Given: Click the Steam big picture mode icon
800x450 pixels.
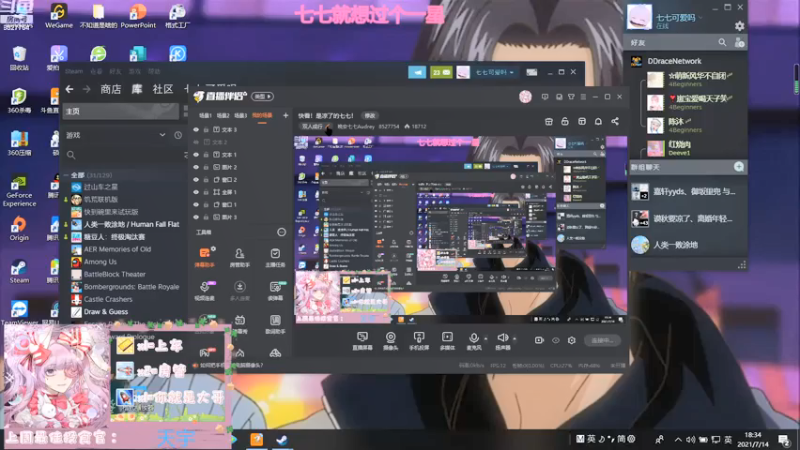Looking at the screenshot, I should (532, 72).
